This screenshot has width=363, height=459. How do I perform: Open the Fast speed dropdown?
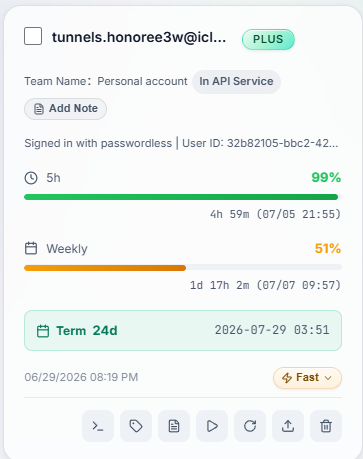307,378
